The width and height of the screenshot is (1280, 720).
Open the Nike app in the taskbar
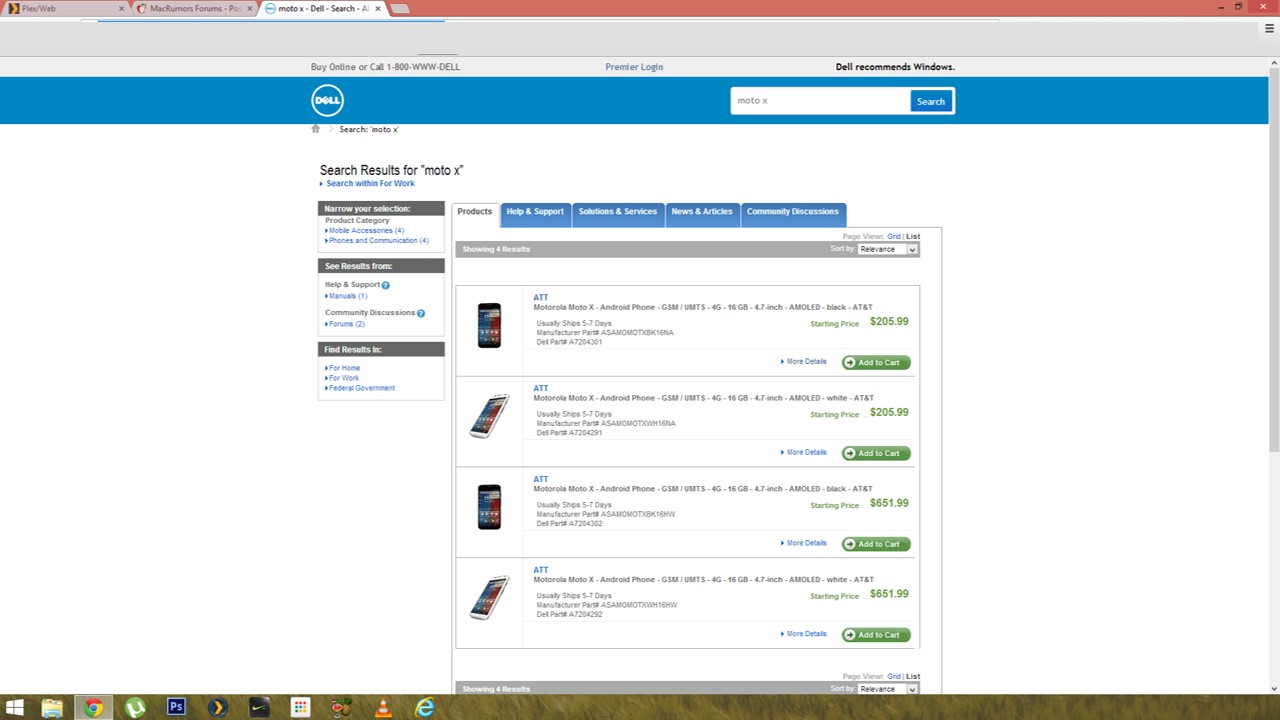259,708
